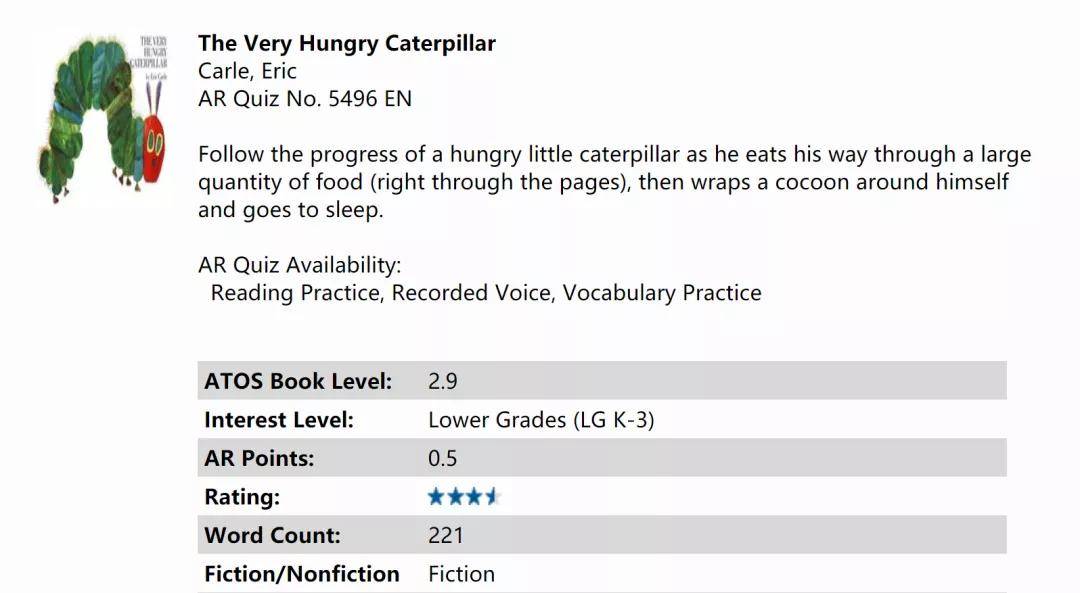1080x593 pixels.
Task: Click the ATOS Book Level label
Action: (x=298, y=381)
